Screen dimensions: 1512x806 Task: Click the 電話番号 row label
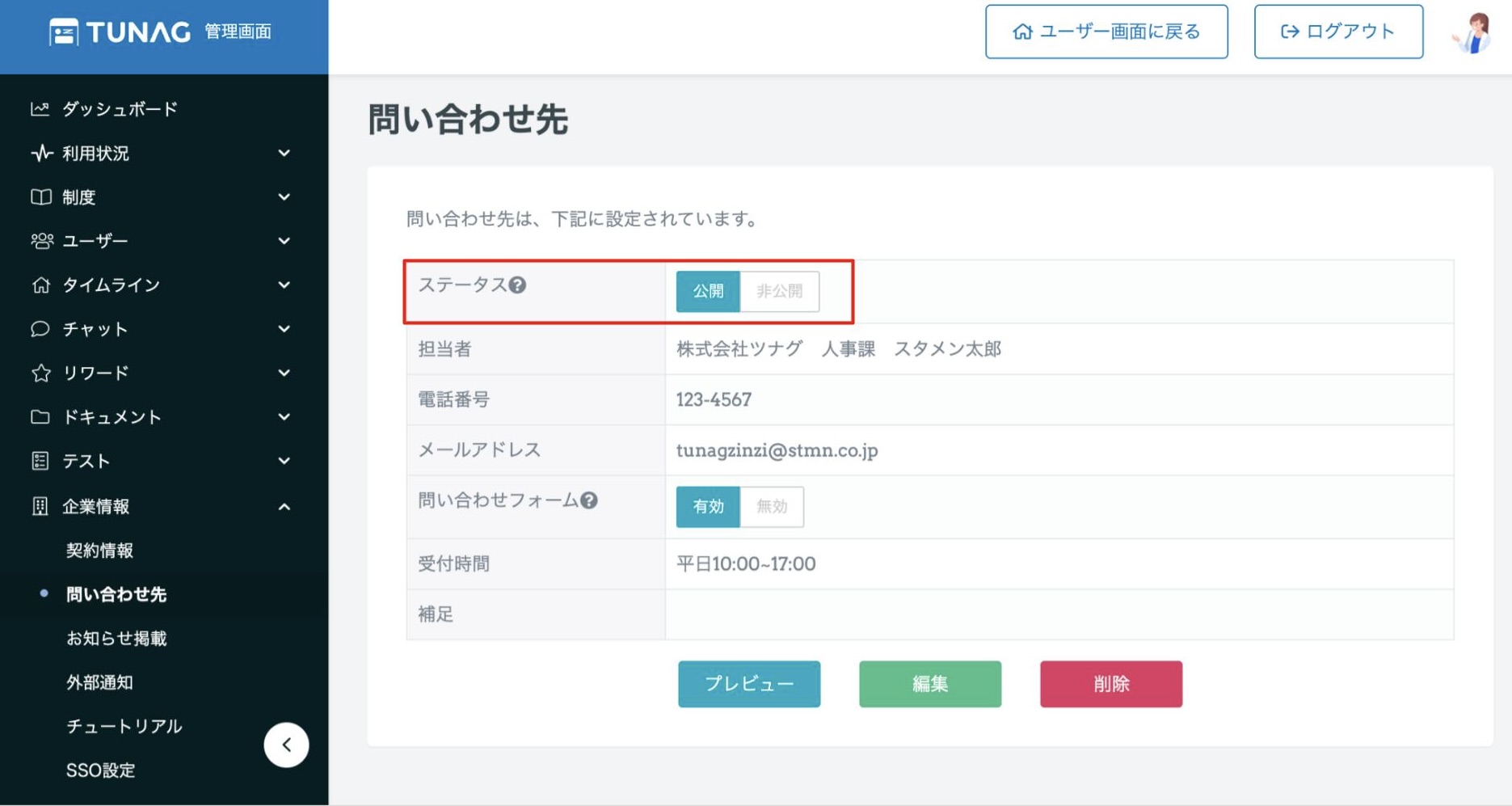click(x=453, y=399)
